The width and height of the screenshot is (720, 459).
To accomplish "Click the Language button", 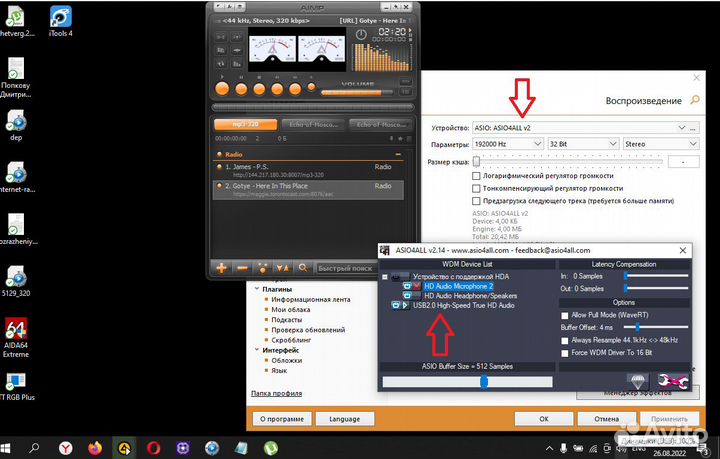I will pos(345,419).
